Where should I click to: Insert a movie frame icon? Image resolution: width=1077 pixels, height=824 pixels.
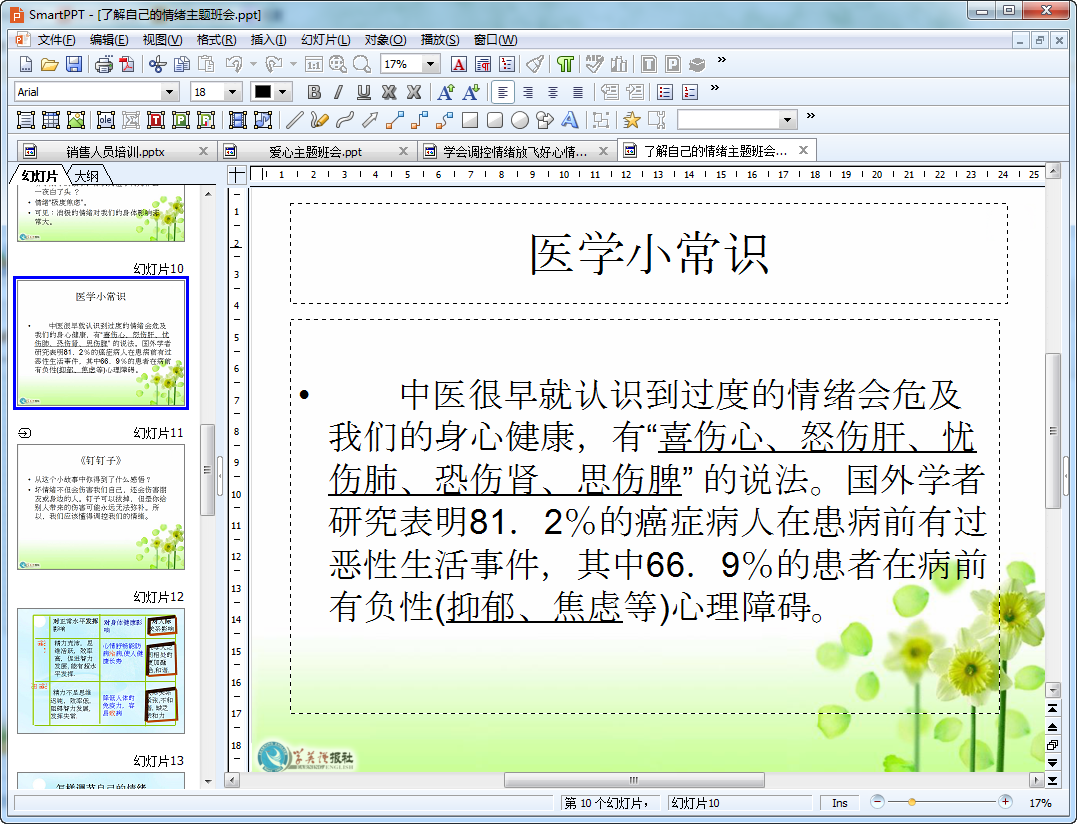(238, 120)
